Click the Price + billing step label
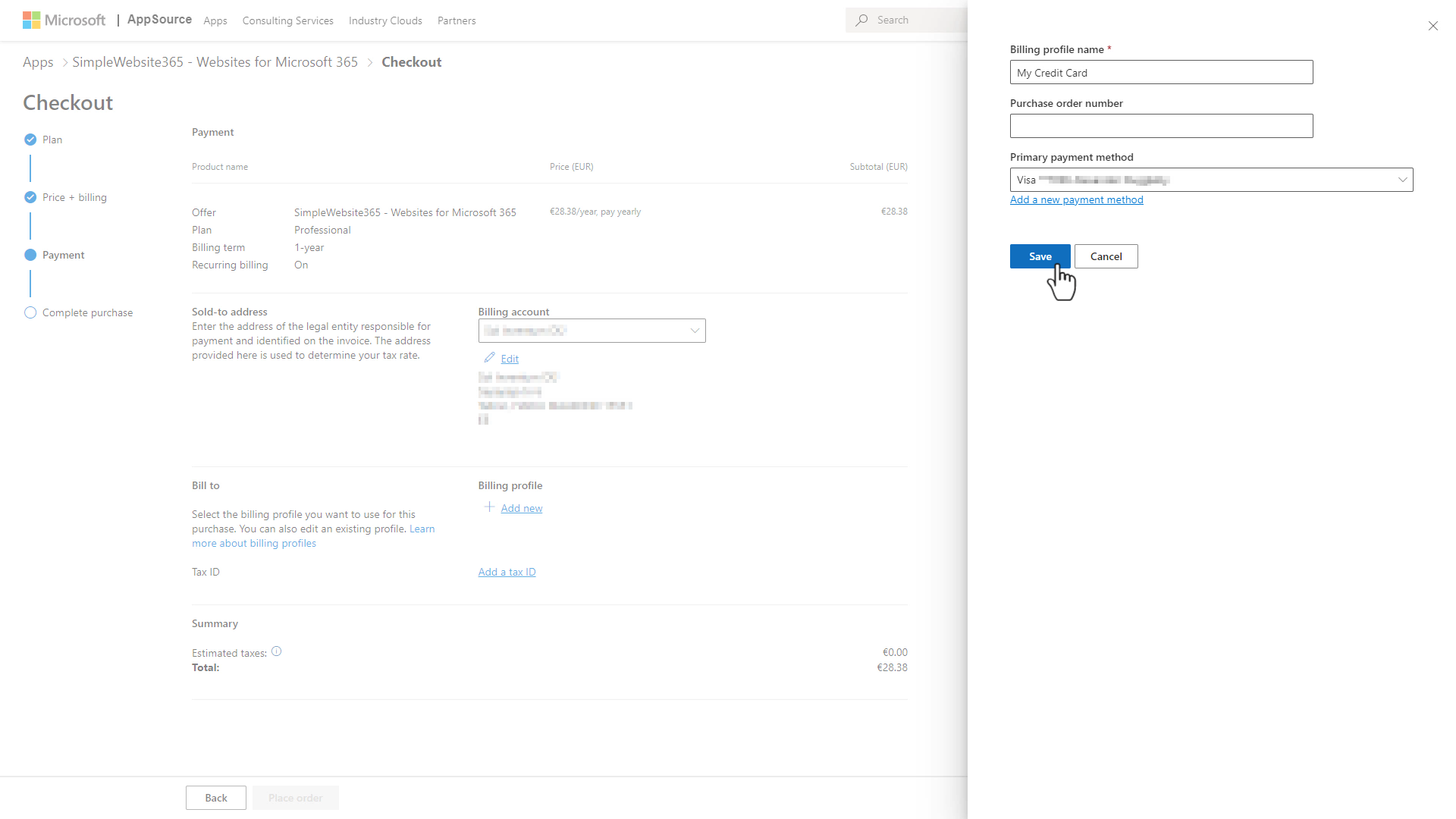 tap(74, 197)
